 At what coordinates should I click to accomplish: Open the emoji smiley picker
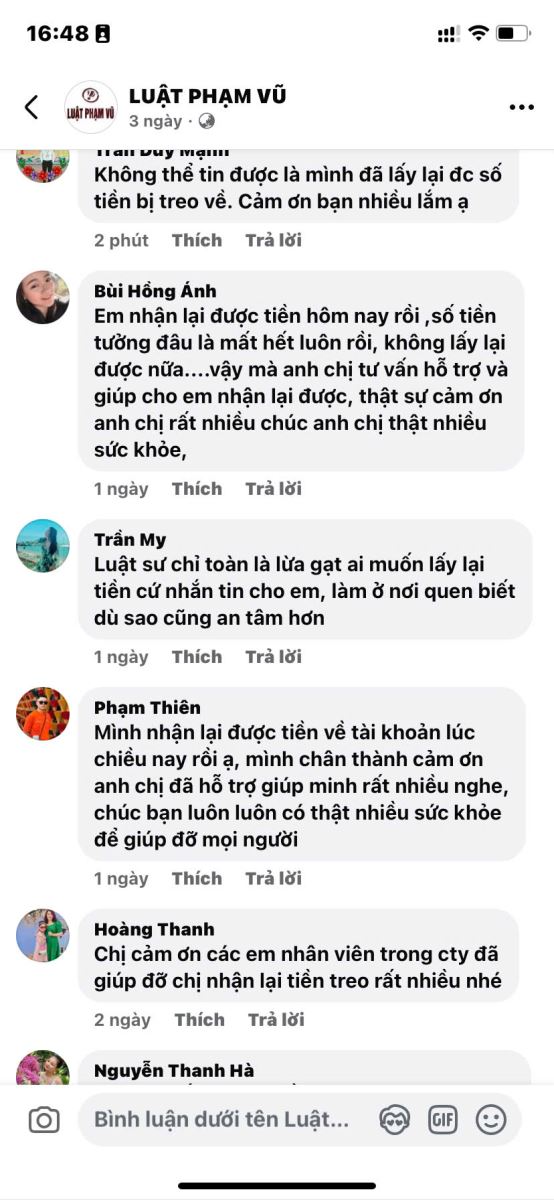490,1120
